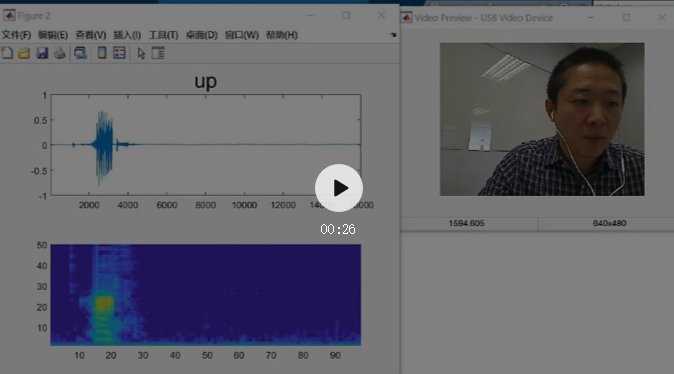Toggle the Insert Colorbar icon
The height and width of the screenshot is (374, 674).
pos(102,53)
